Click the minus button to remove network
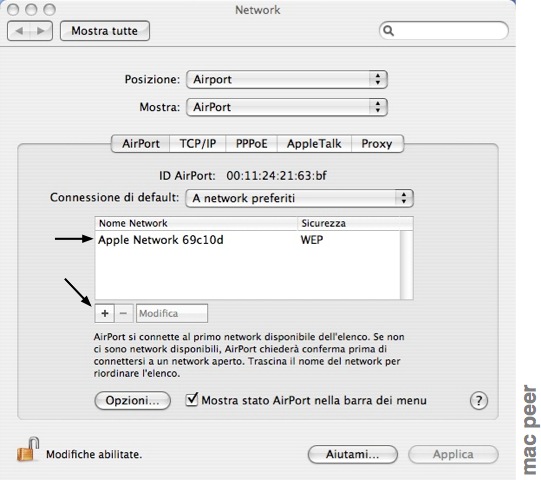 pyautogui.click(x=124, y=313)
